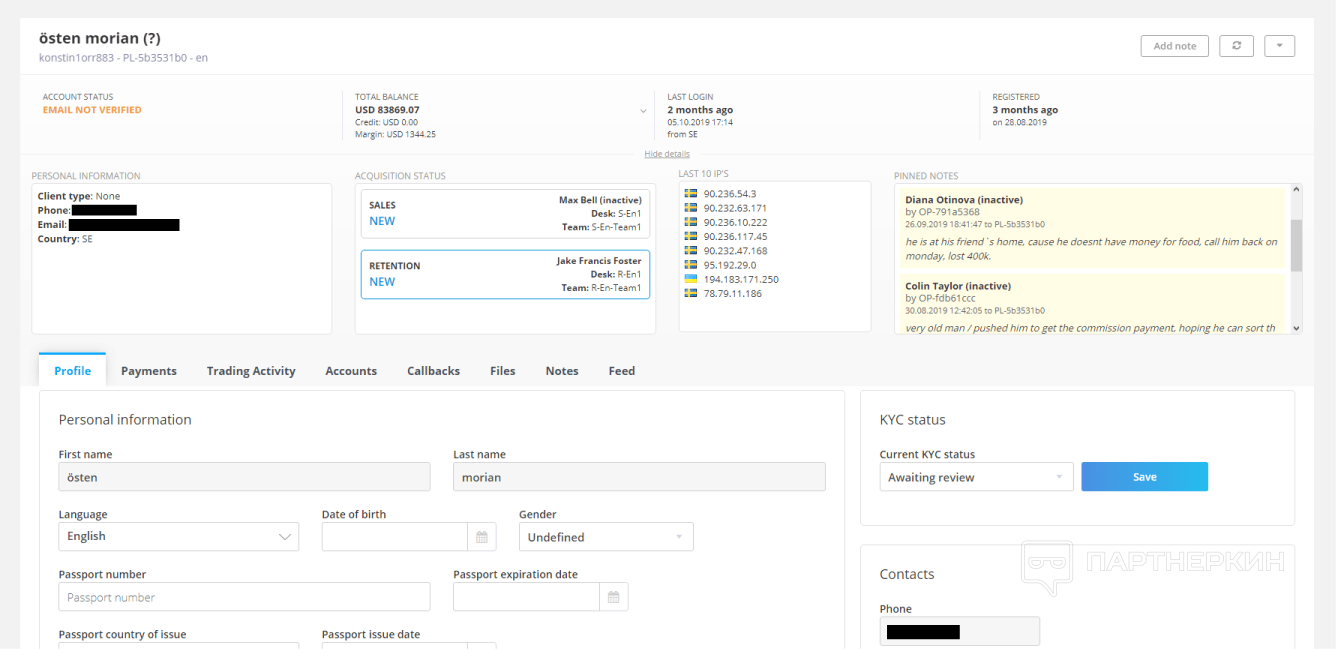This screenshot has width=1336, height=649.
Task: Open the caret menu beside refresh
Action: [x=1279, y=46]
